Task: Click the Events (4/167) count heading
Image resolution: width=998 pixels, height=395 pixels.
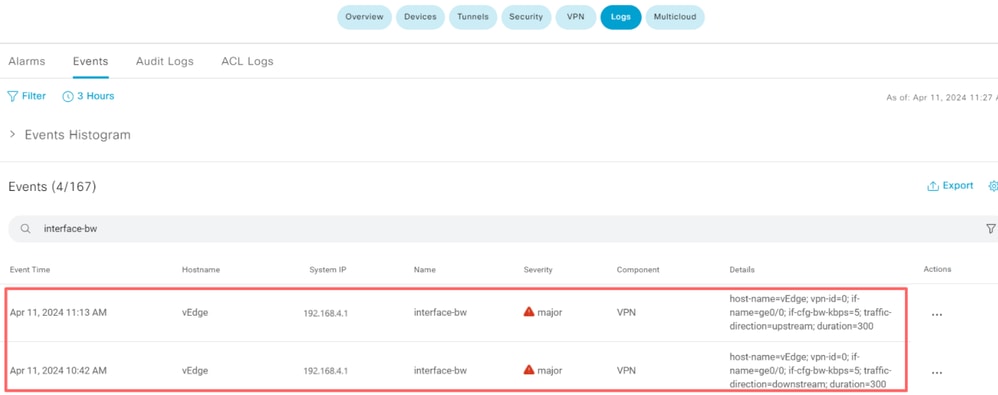Action: click(52, 186)
